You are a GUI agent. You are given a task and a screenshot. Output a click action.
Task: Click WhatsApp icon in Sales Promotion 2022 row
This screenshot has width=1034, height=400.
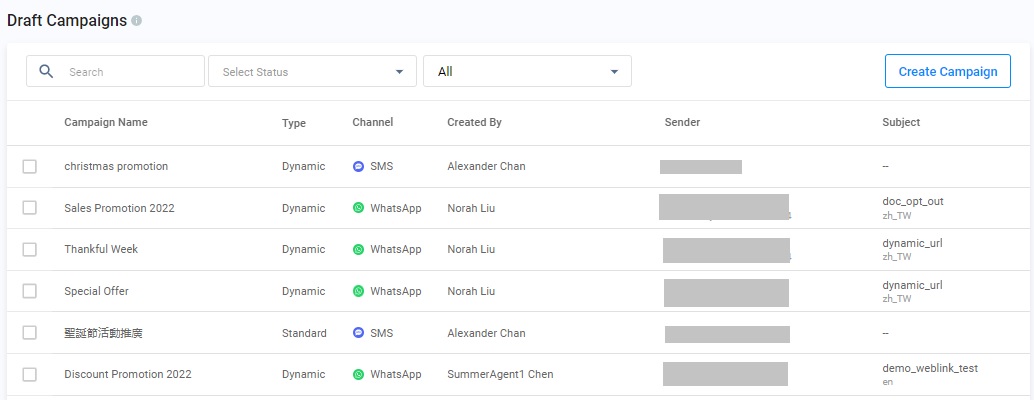tap(358, 208)
